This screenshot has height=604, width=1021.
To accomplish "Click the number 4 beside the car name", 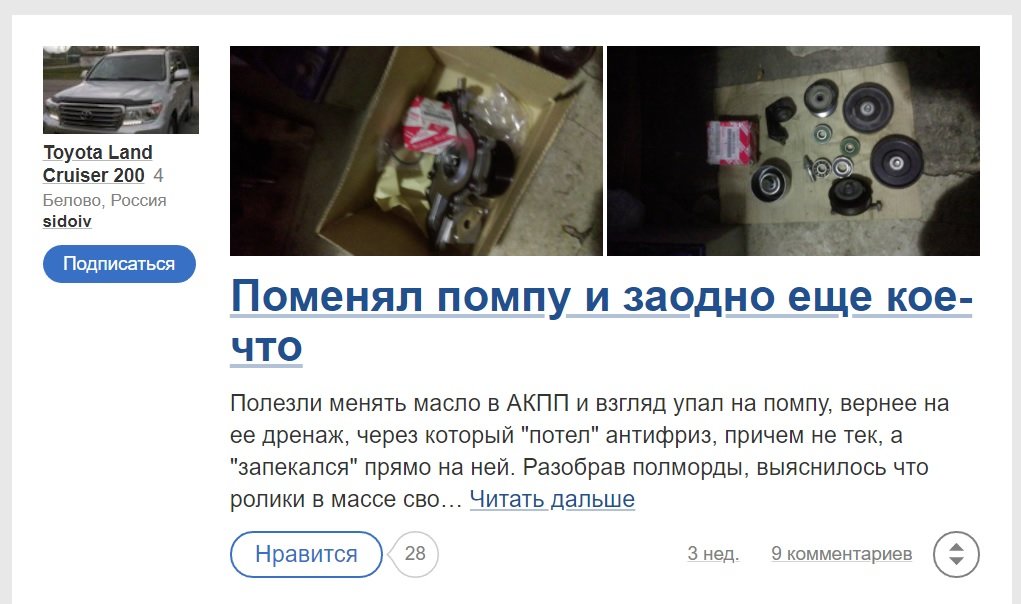I will (158, 175).
